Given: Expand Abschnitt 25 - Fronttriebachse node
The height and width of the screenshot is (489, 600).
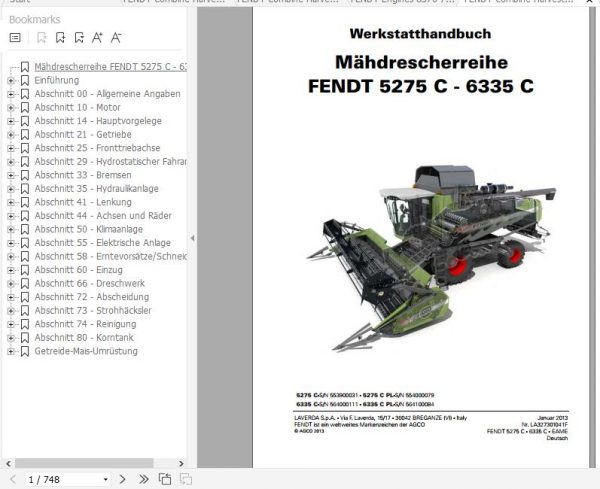Looking at the screenshot, I should (11, 148).
